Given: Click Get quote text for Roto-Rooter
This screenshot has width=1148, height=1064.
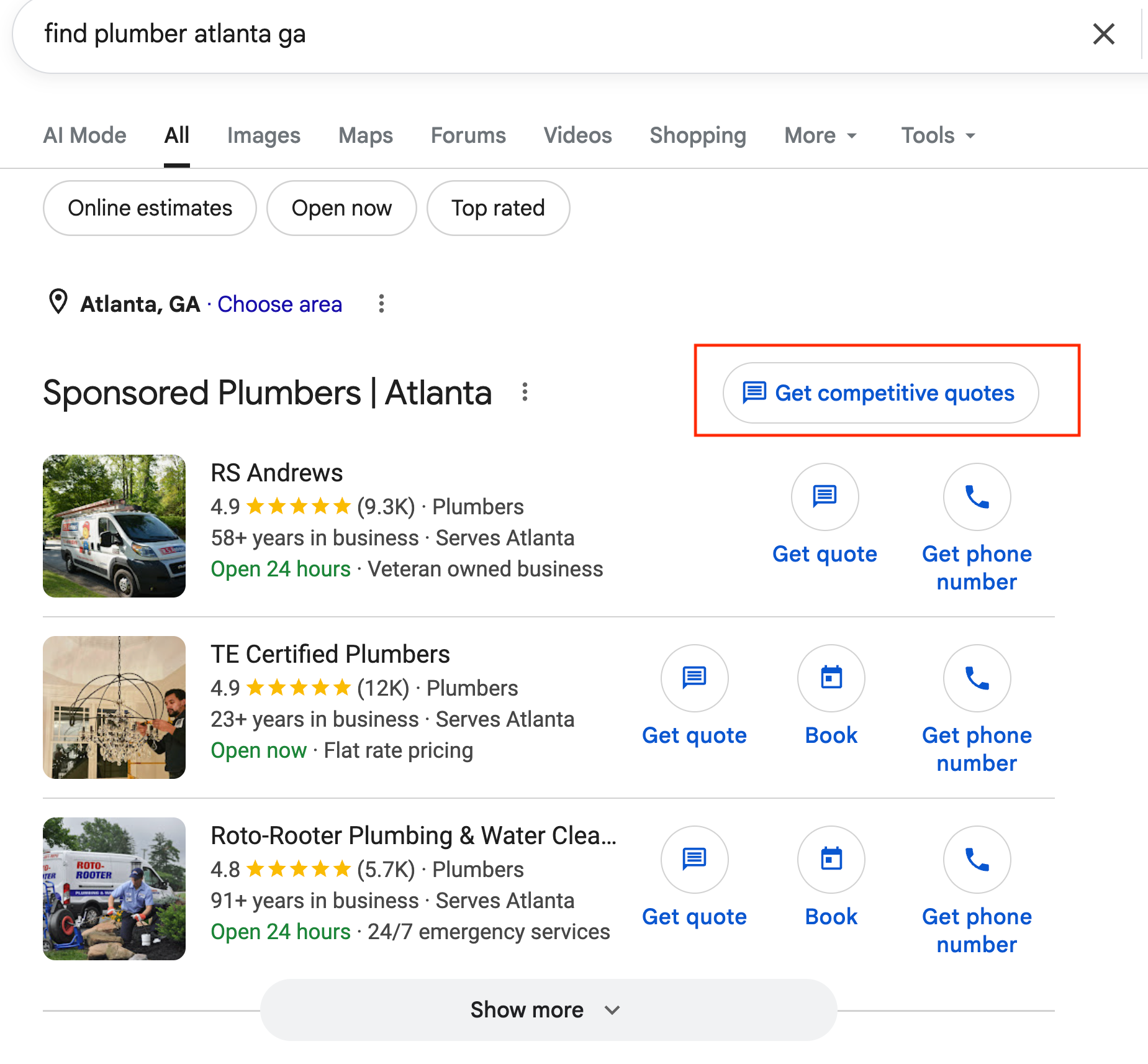Looking at the screenshot, I should 694,917.
